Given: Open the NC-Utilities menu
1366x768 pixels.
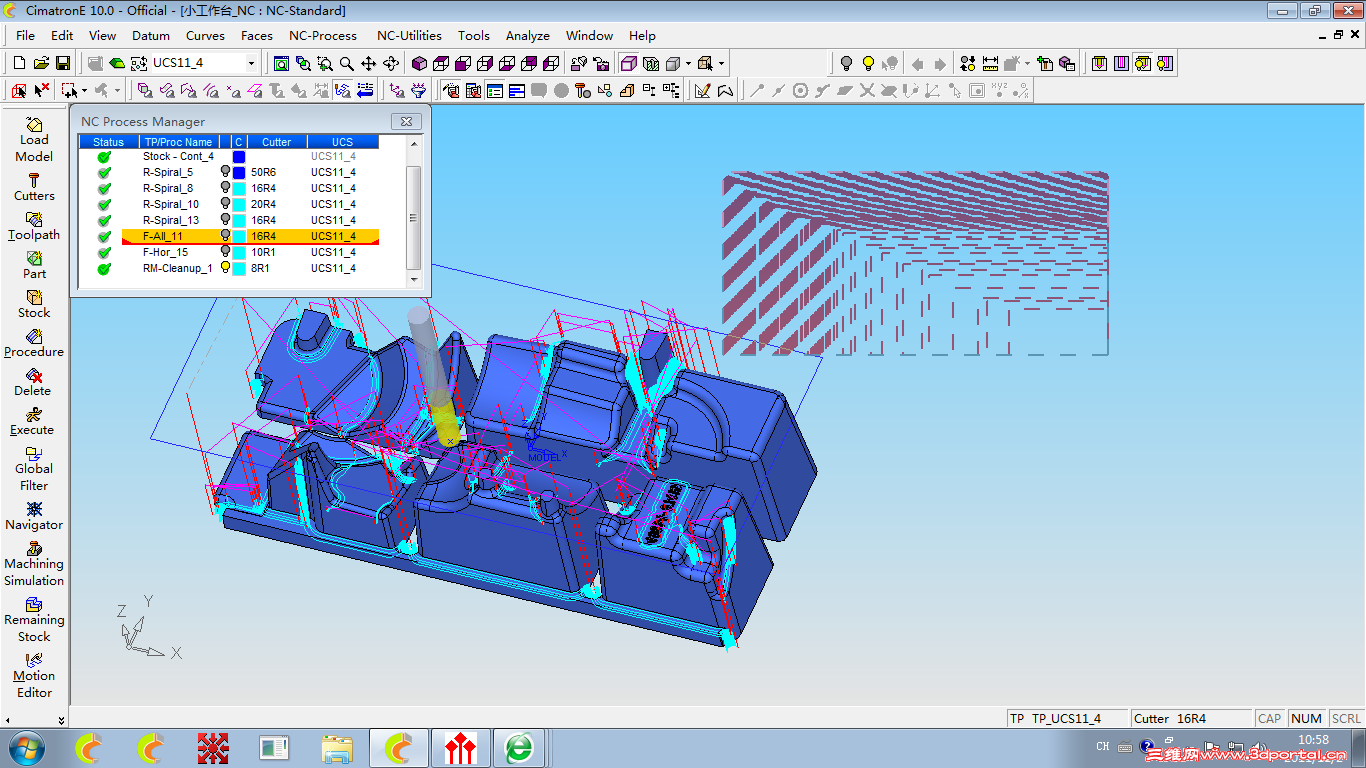Looking at the screenshot, I should 409,35.
